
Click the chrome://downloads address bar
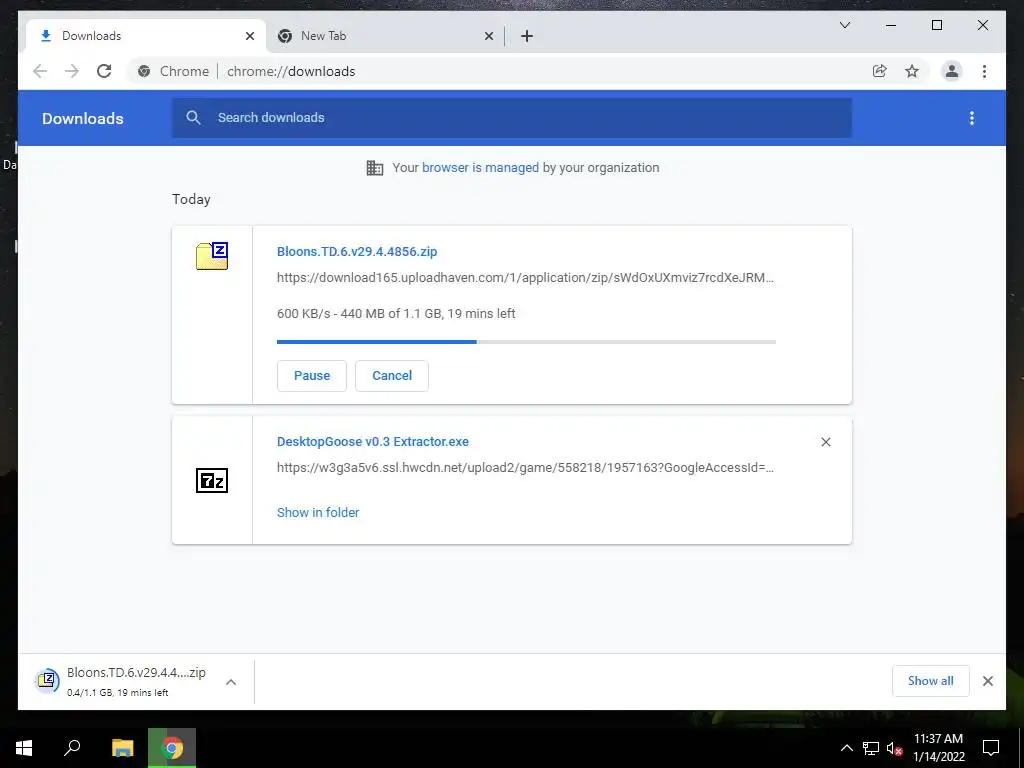291,71
